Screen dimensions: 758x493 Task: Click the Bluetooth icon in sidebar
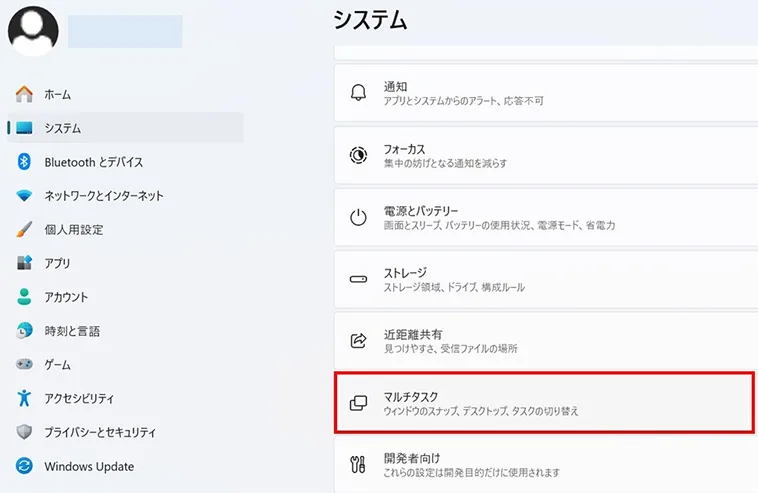[x=25, y=162]
